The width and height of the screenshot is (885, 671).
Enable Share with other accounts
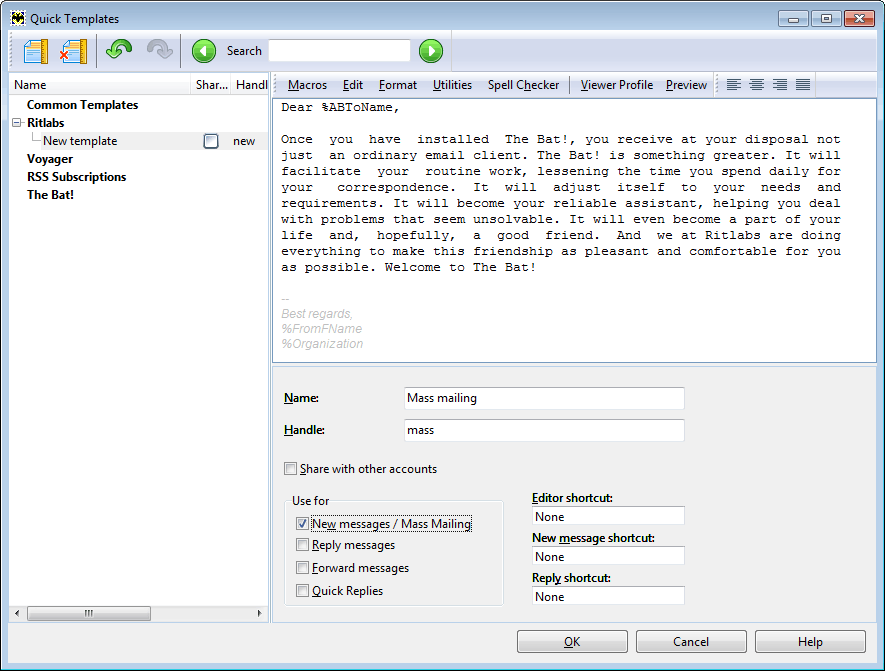[x=291, y=468]
